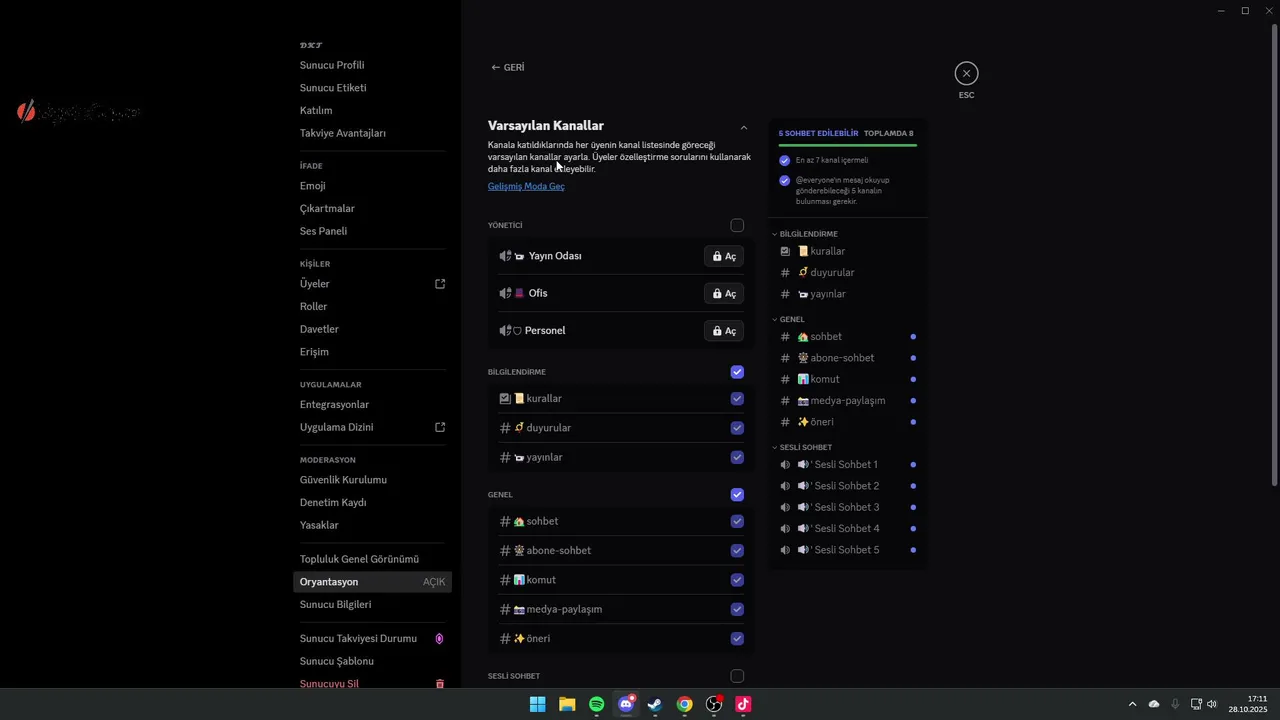Close settings with the ESC circle icon

tap(966, 73)
